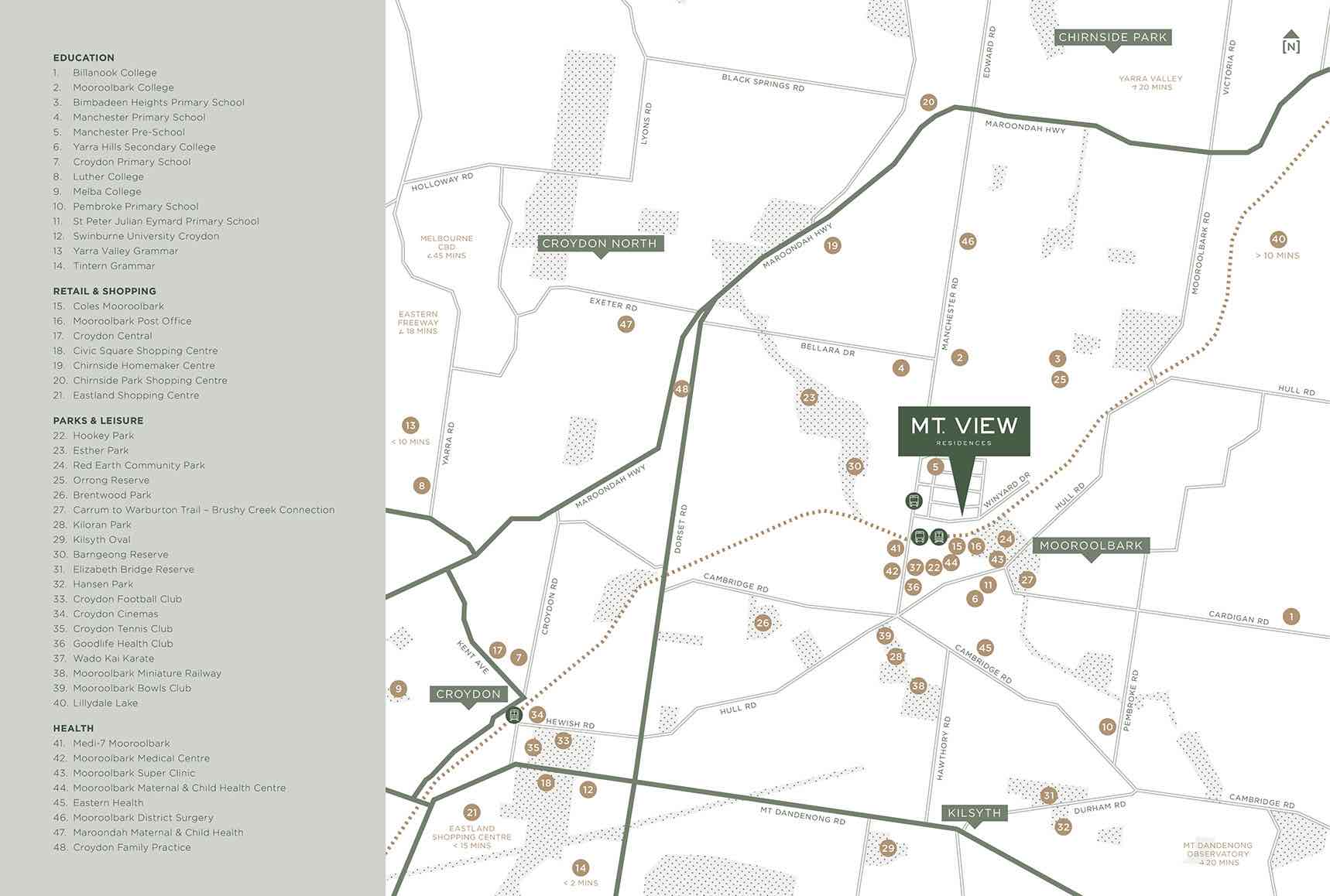Select marker 48 on Dorset Rd

click(681, 389)
